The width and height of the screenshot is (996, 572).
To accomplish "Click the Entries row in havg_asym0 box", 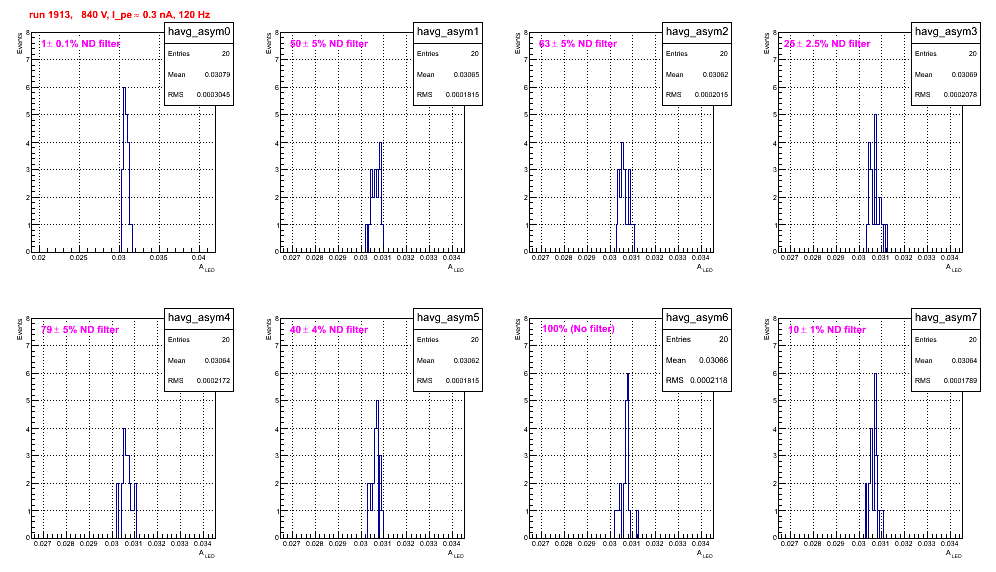I will click(199, 54).
